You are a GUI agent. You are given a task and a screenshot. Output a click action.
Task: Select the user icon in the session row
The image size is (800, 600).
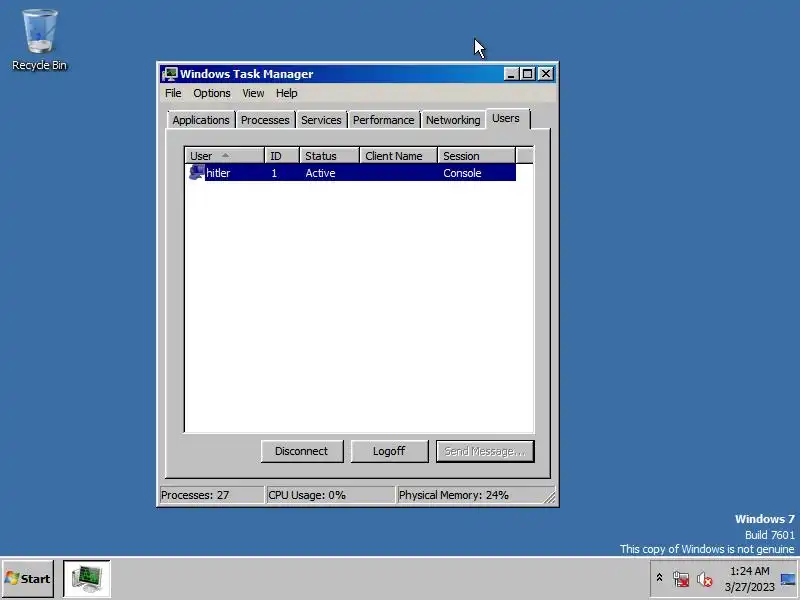click(196, 172)
